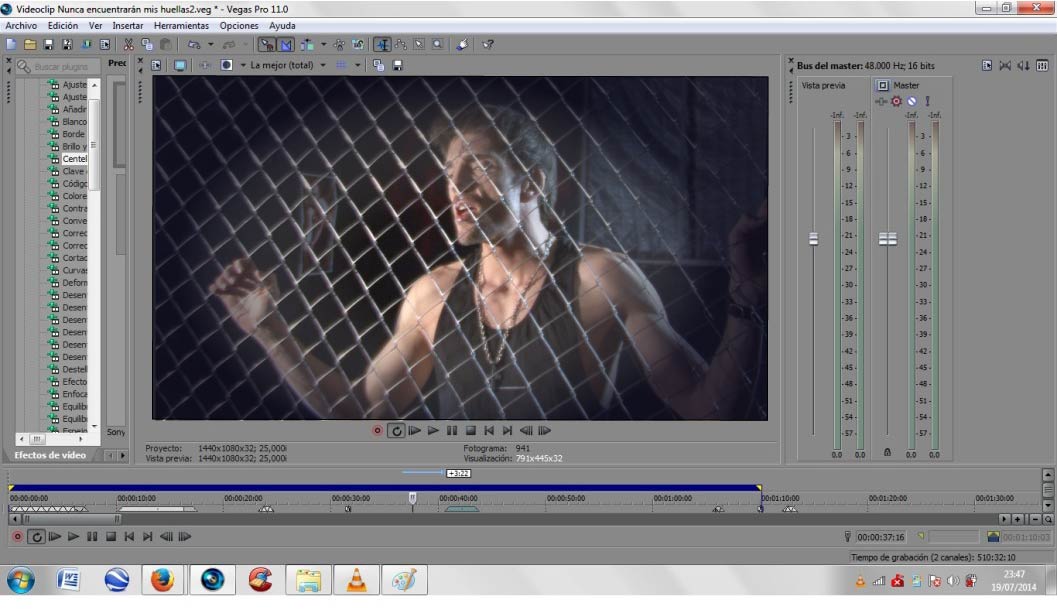
Task: Copy preview snapshot to clipboard
Action: [379, 65]
